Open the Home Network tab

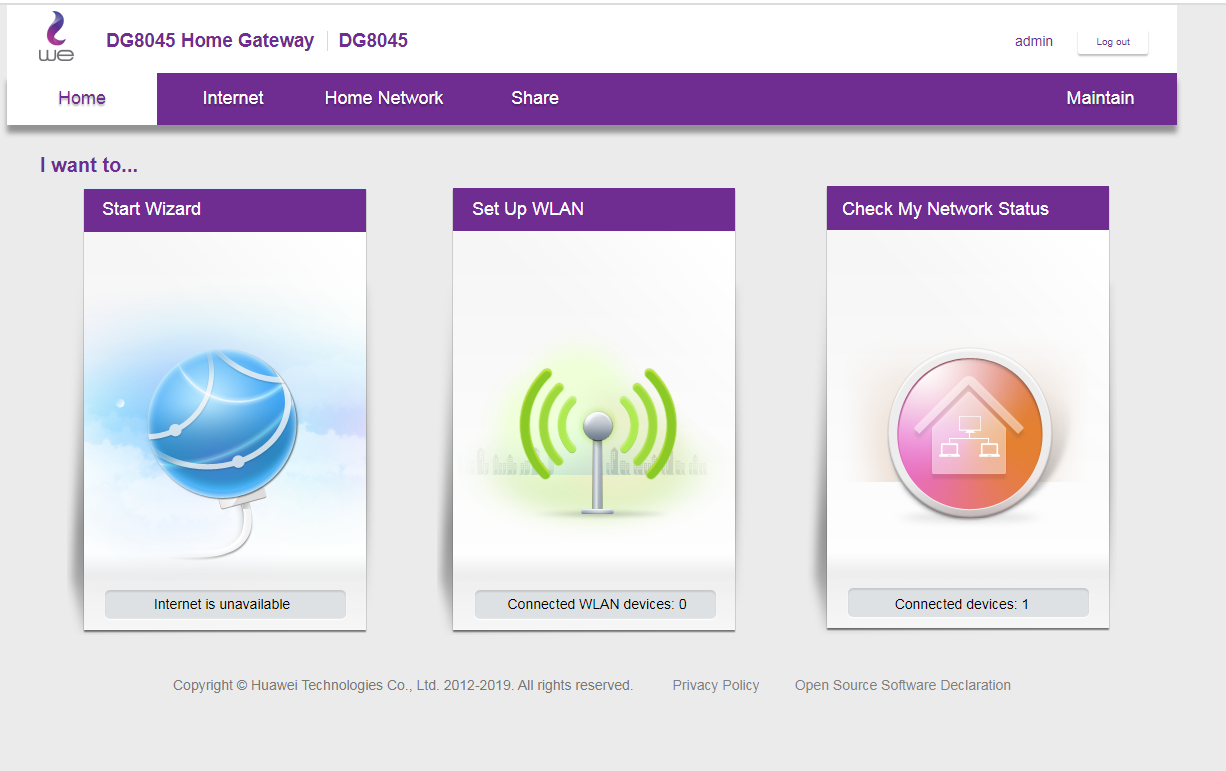click(x=384, y=98)
